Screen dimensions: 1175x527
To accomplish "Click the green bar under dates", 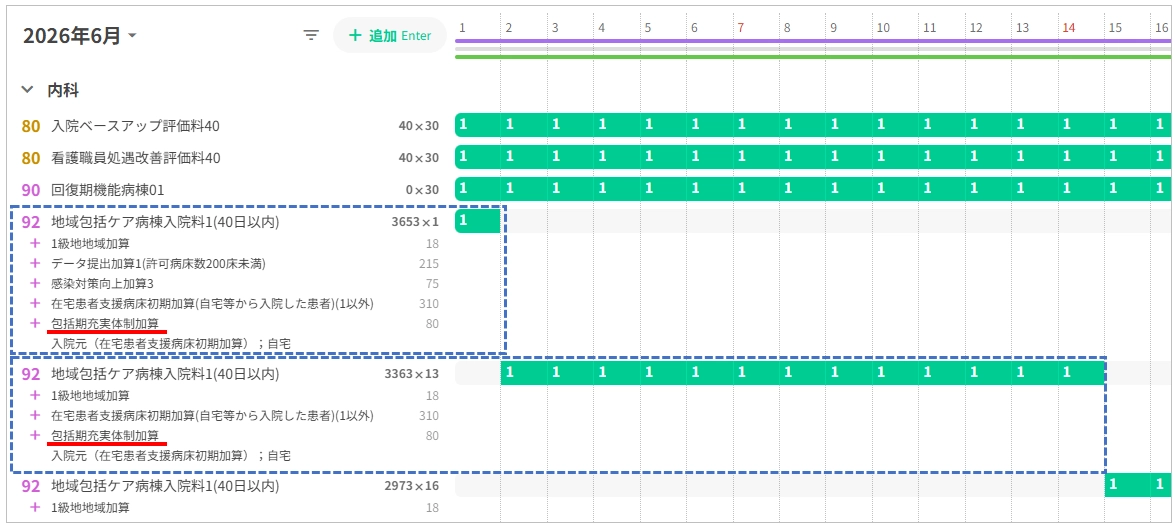I will click(813, 57).
